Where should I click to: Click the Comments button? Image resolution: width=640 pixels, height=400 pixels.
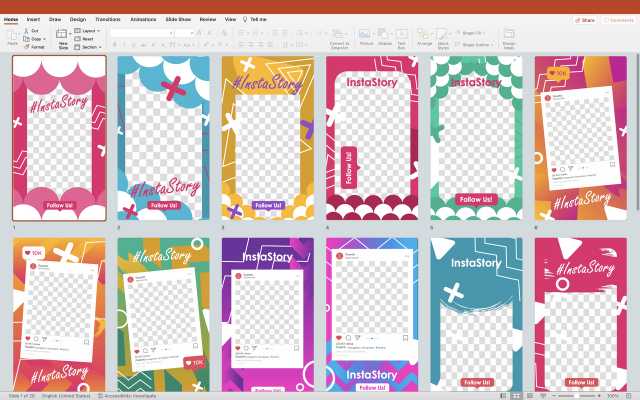(617, 19)
